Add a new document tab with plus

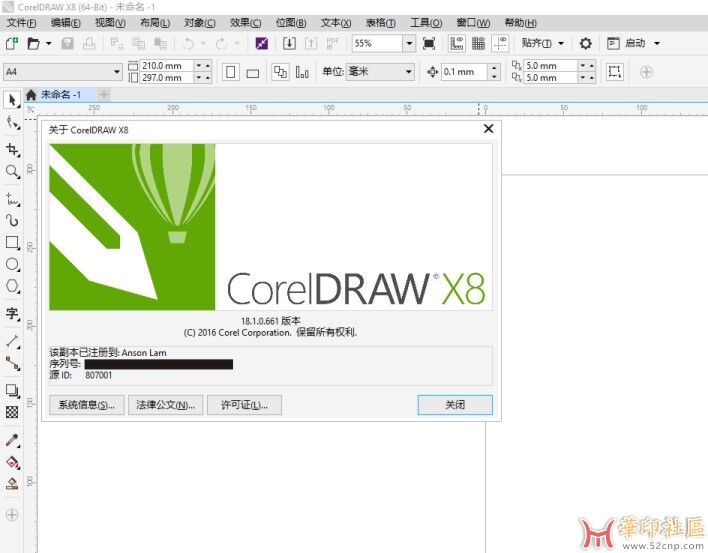point(103,94)
